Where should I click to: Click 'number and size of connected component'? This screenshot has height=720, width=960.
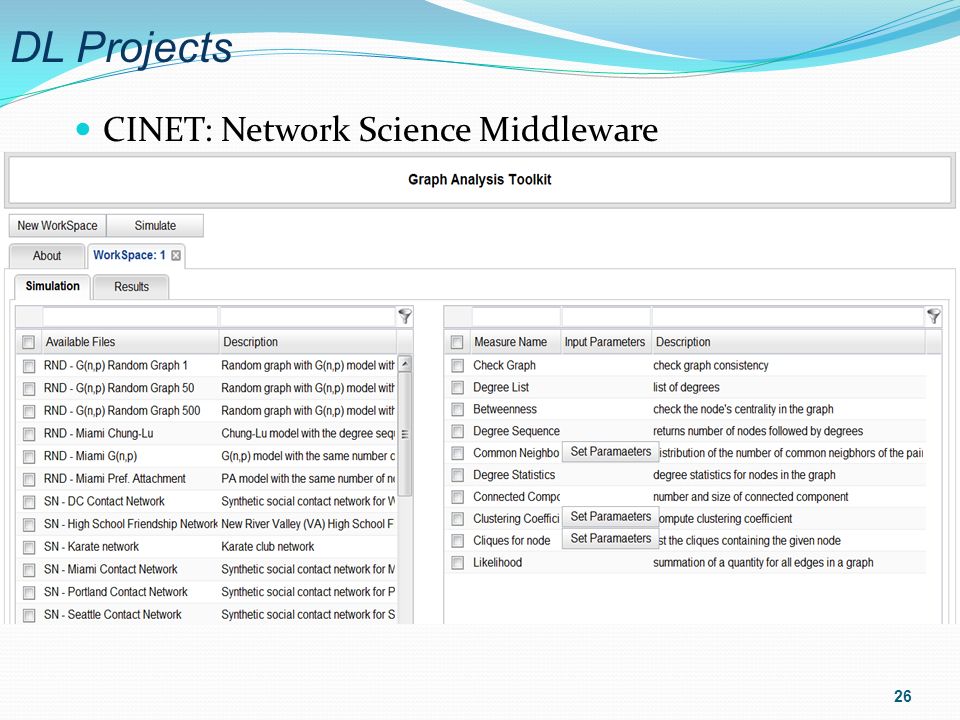751,497
